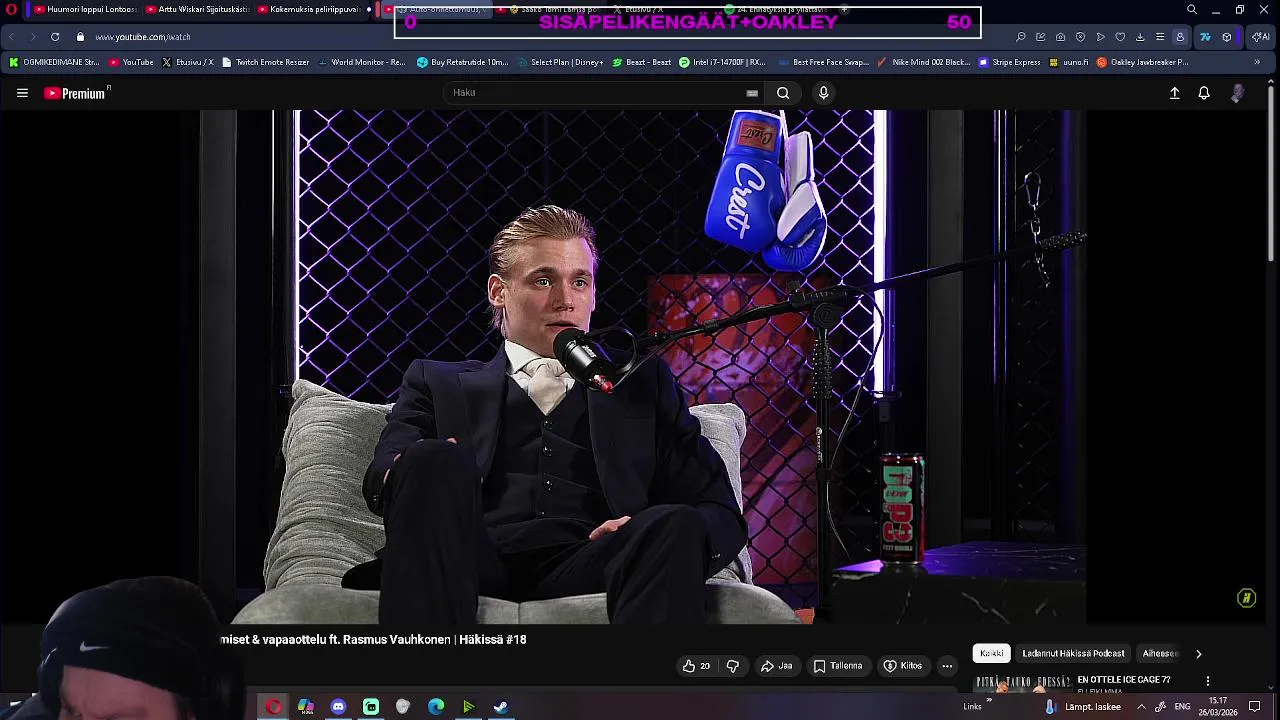
Task: Click the suggested video thumbnail in the sidebar
Action: [x=1023, y=683]
